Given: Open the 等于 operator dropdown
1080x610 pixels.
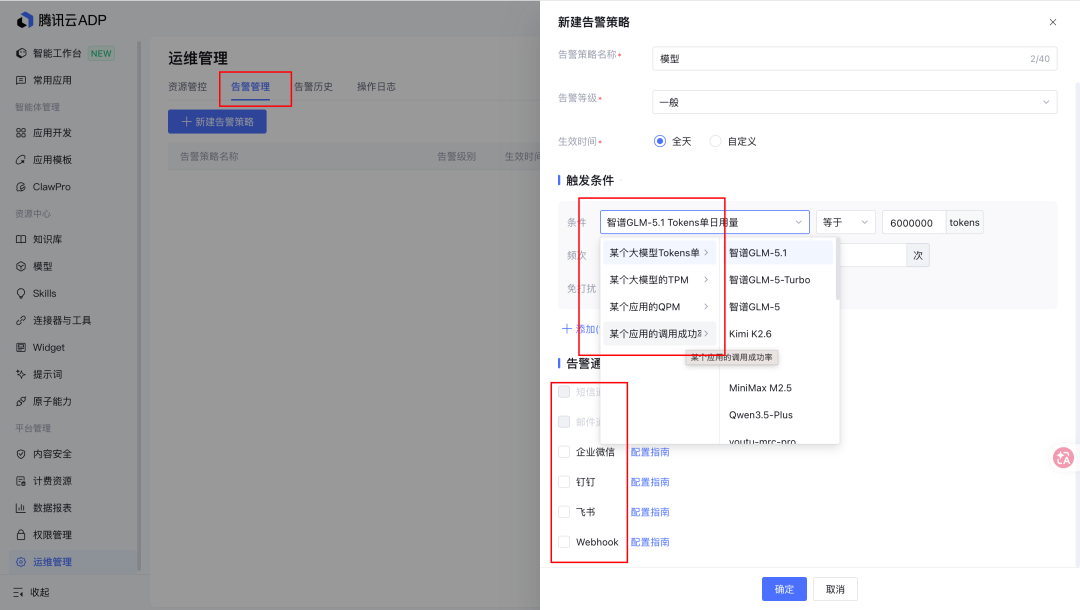Looking at the screenshot, I should (846, 222).
